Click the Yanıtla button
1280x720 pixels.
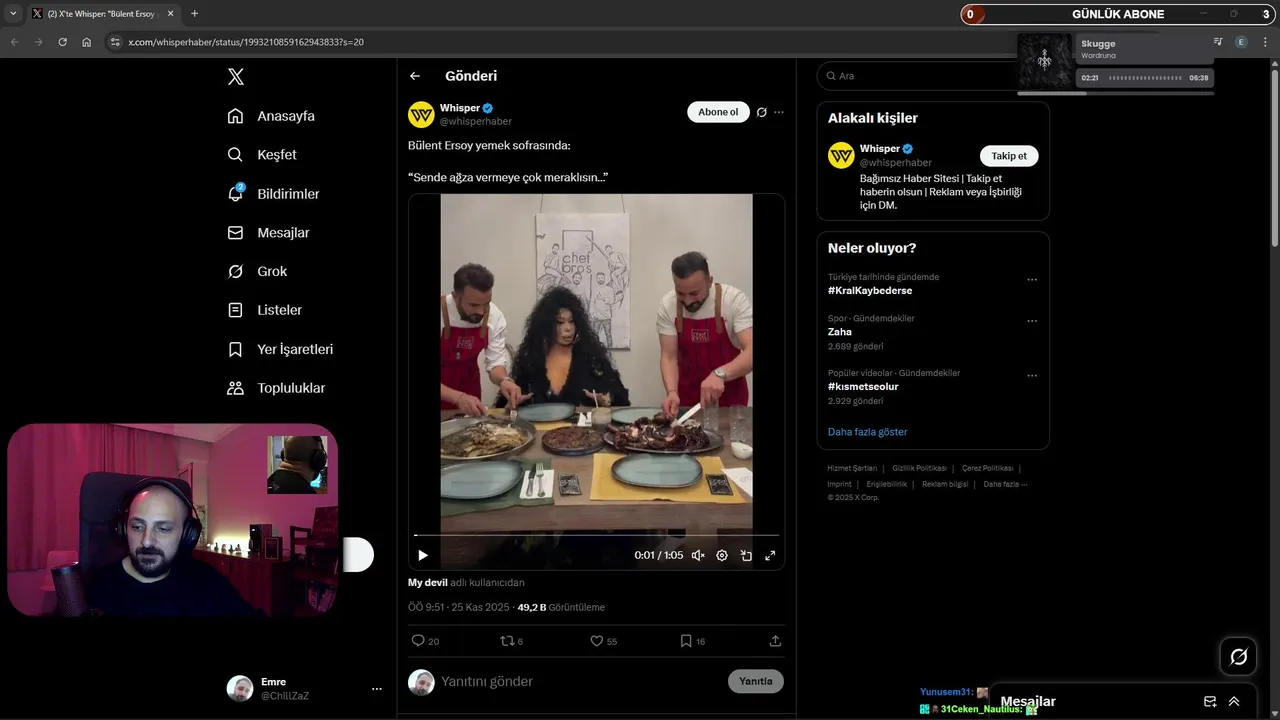pos(756,681)
